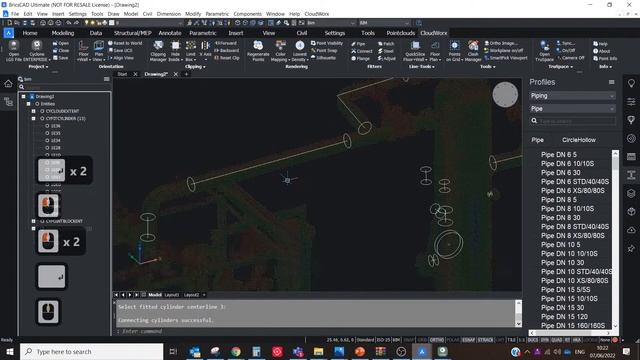The width and height of the screenshot is (640, 360).
Task: Select the Hide Inside clipping tool
Action: point(175,51)
